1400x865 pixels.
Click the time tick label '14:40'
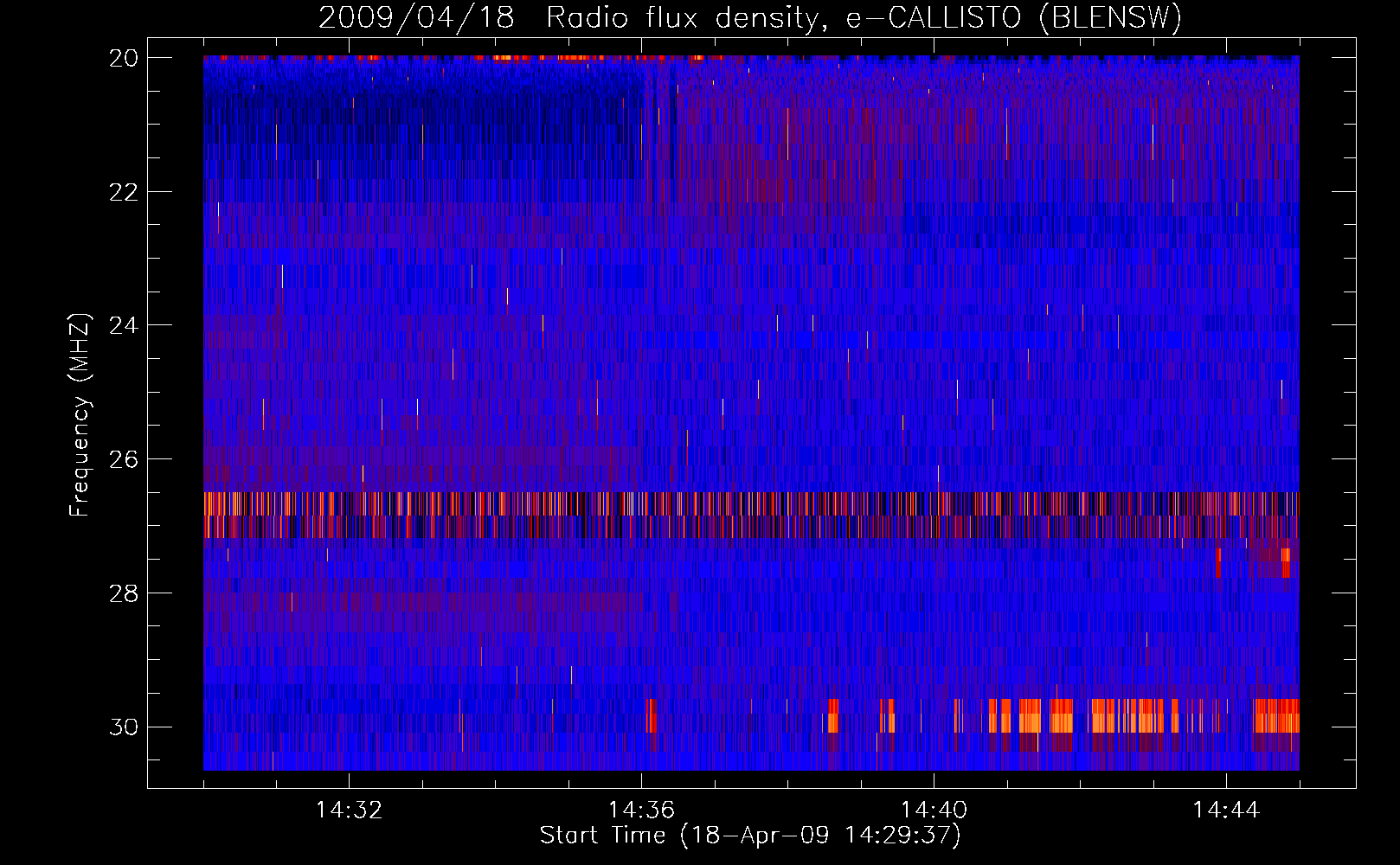934,810
